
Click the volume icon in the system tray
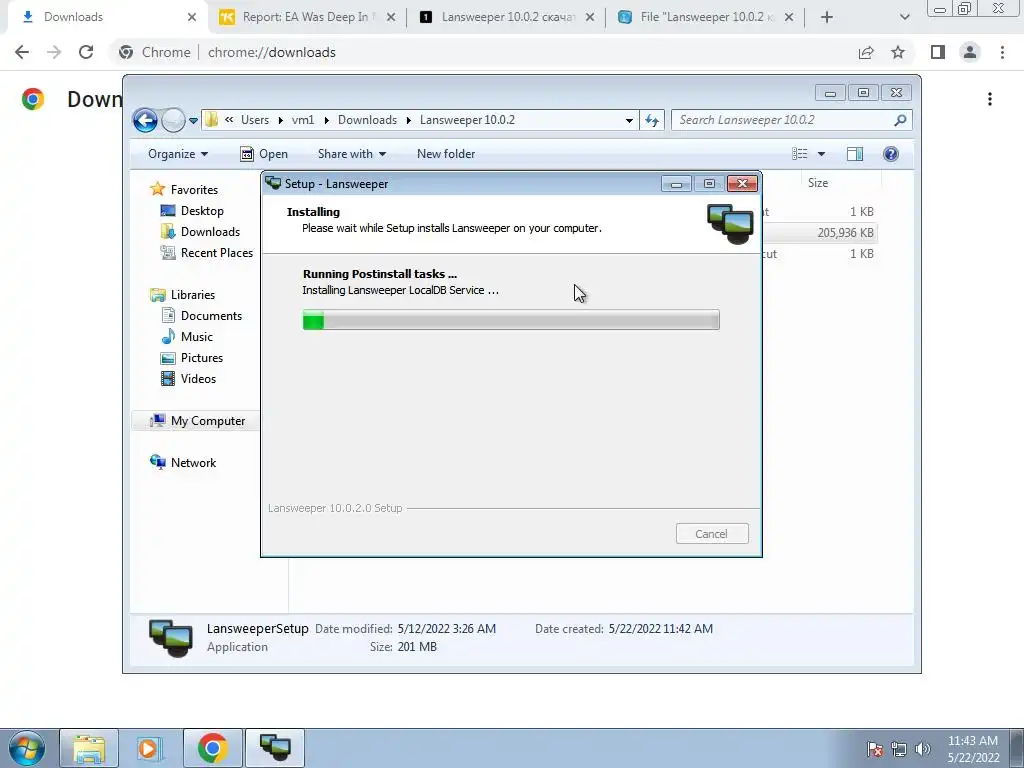coord(923,749)
